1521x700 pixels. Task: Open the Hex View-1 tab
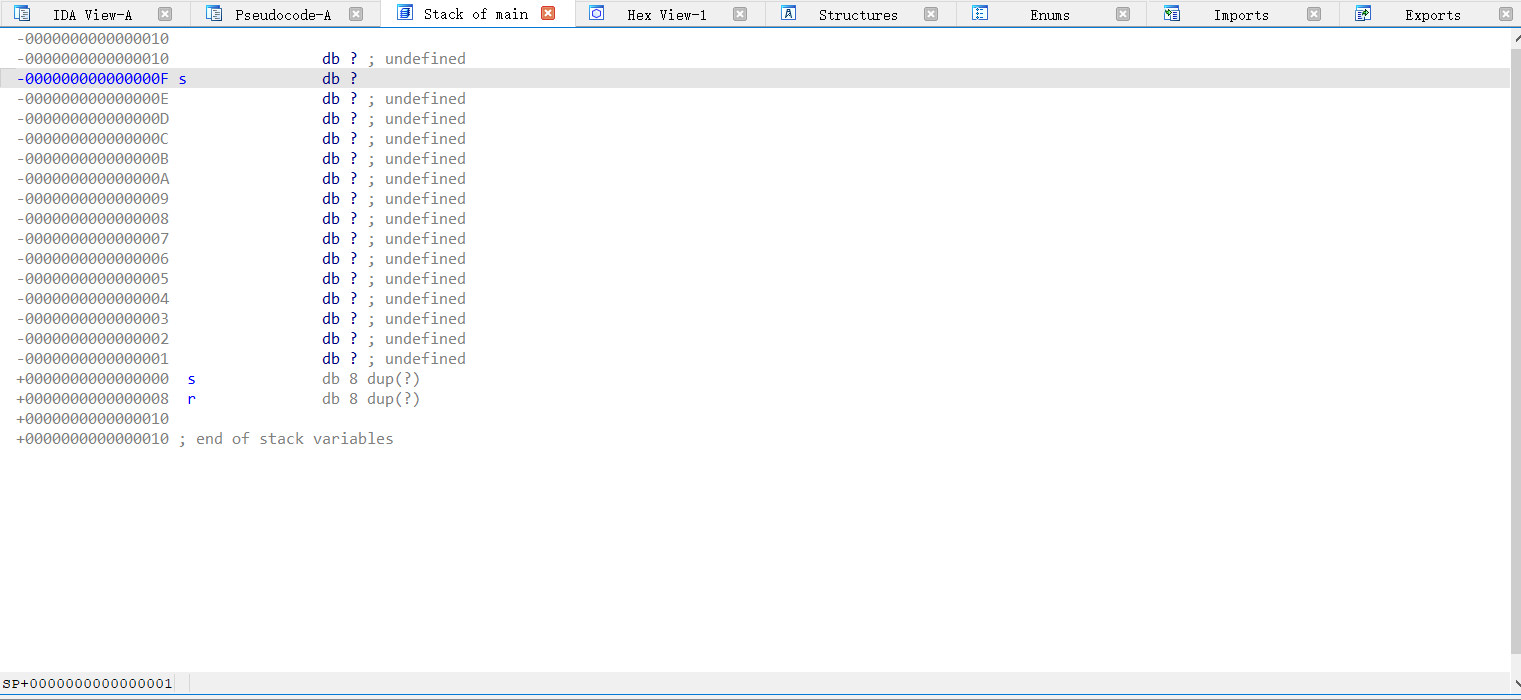pyautogui.click(x=666, y=15)
